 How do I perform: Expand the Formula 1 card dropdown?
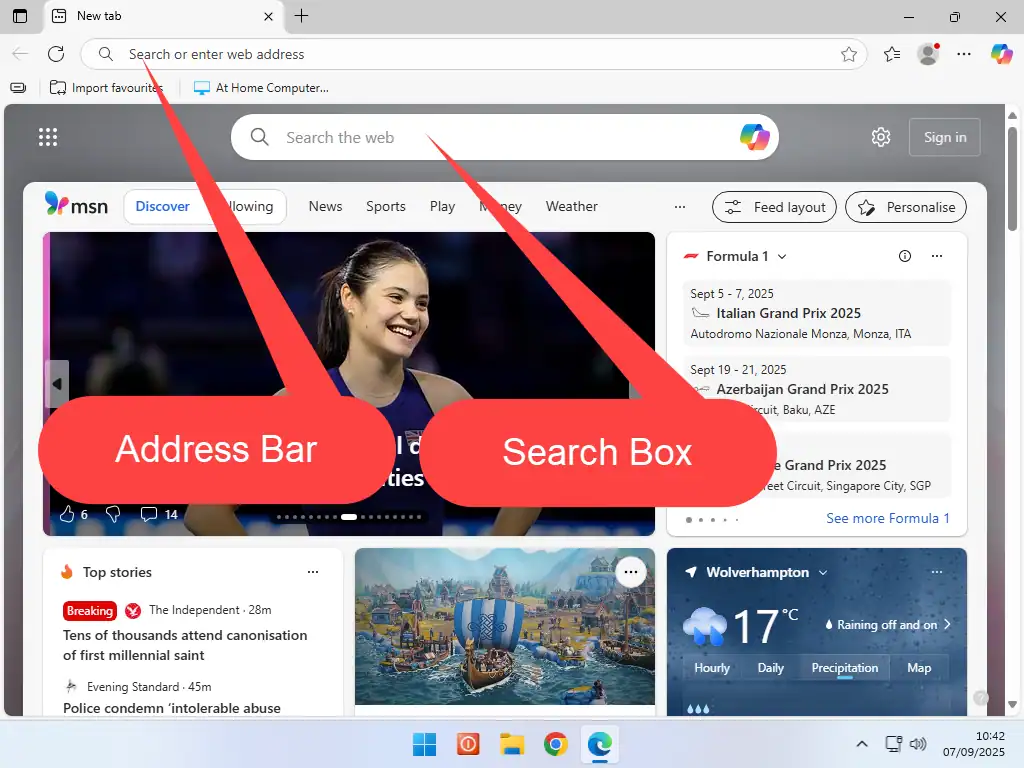[782, 256]
